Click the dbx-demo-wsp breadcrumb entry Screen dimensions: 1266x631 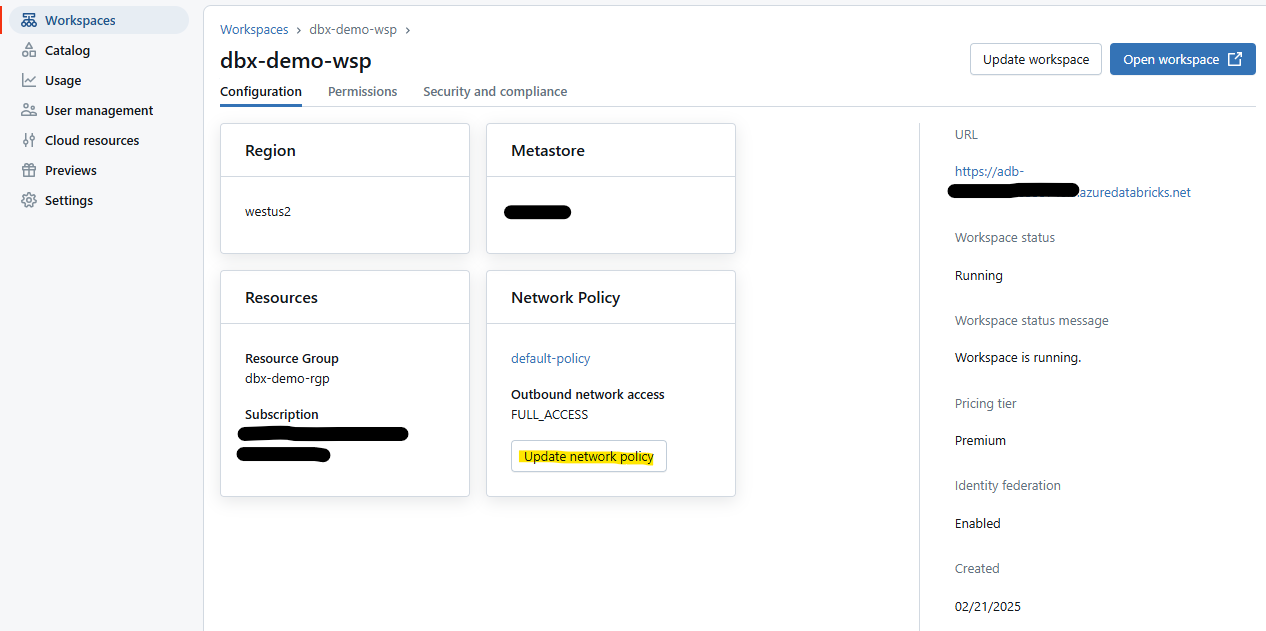pyautogui.click(x=353, y=29)
